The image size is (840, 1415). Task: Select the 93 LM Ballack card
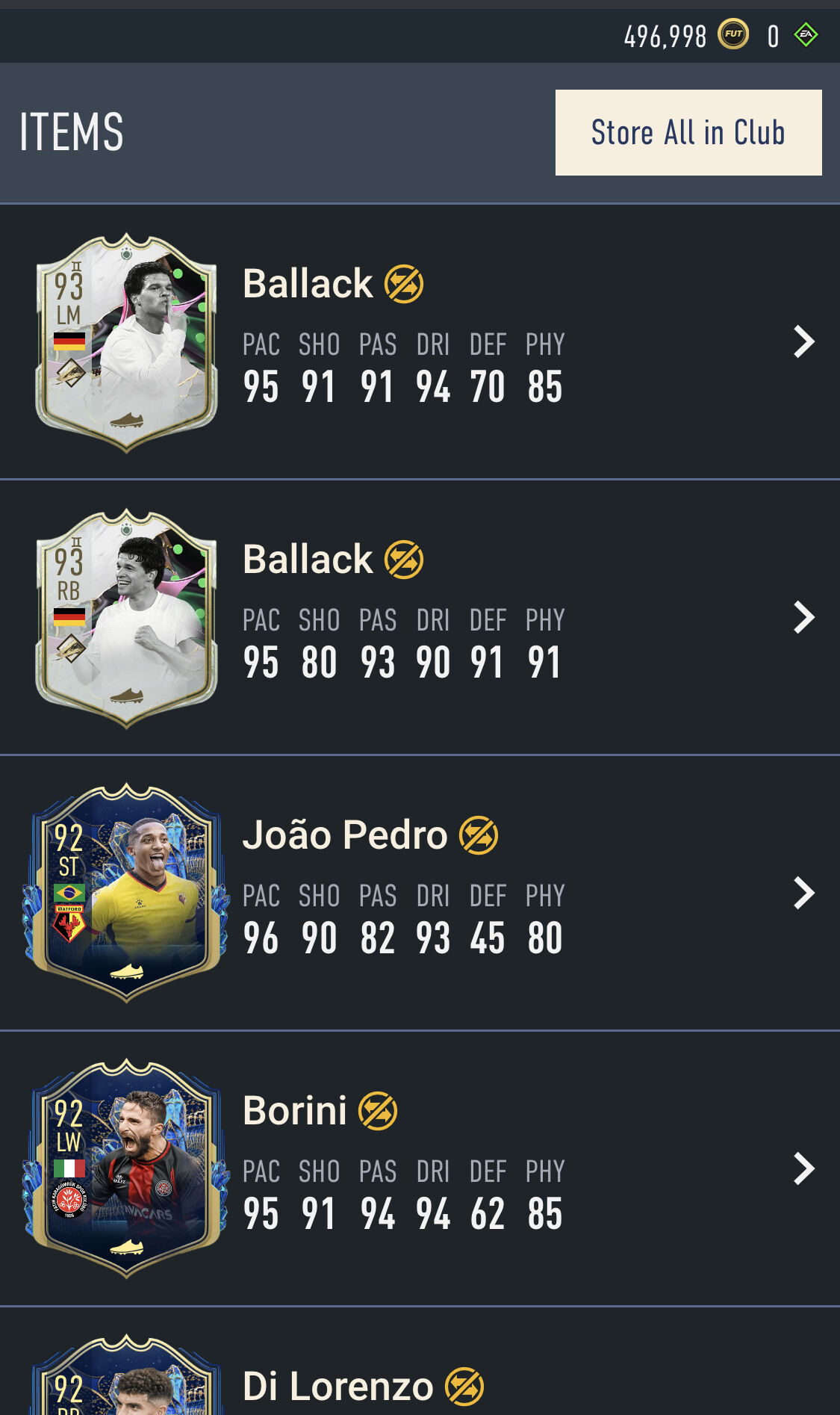click(x=126, y=342)
